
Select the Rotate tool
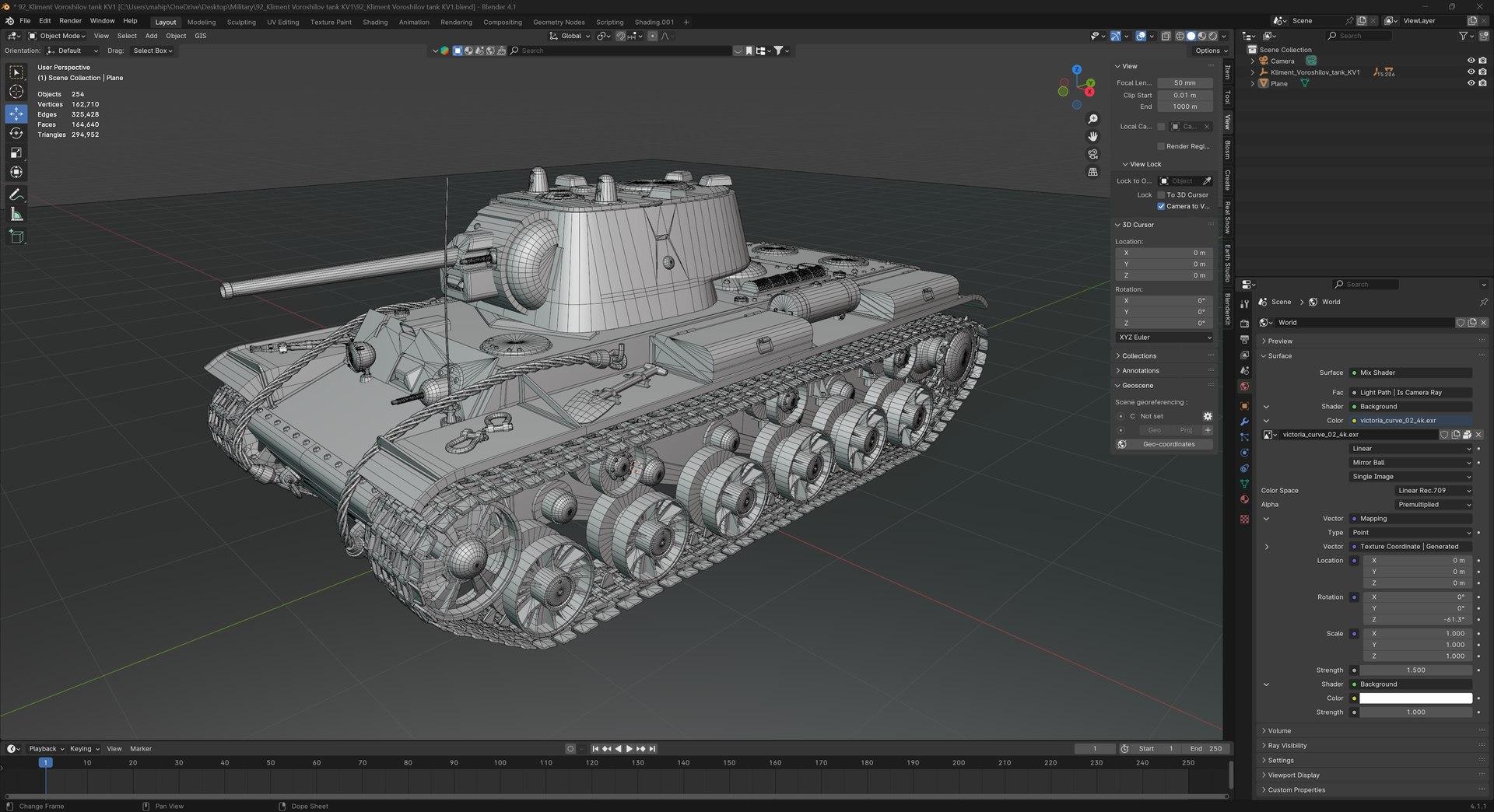click(16, 133)
